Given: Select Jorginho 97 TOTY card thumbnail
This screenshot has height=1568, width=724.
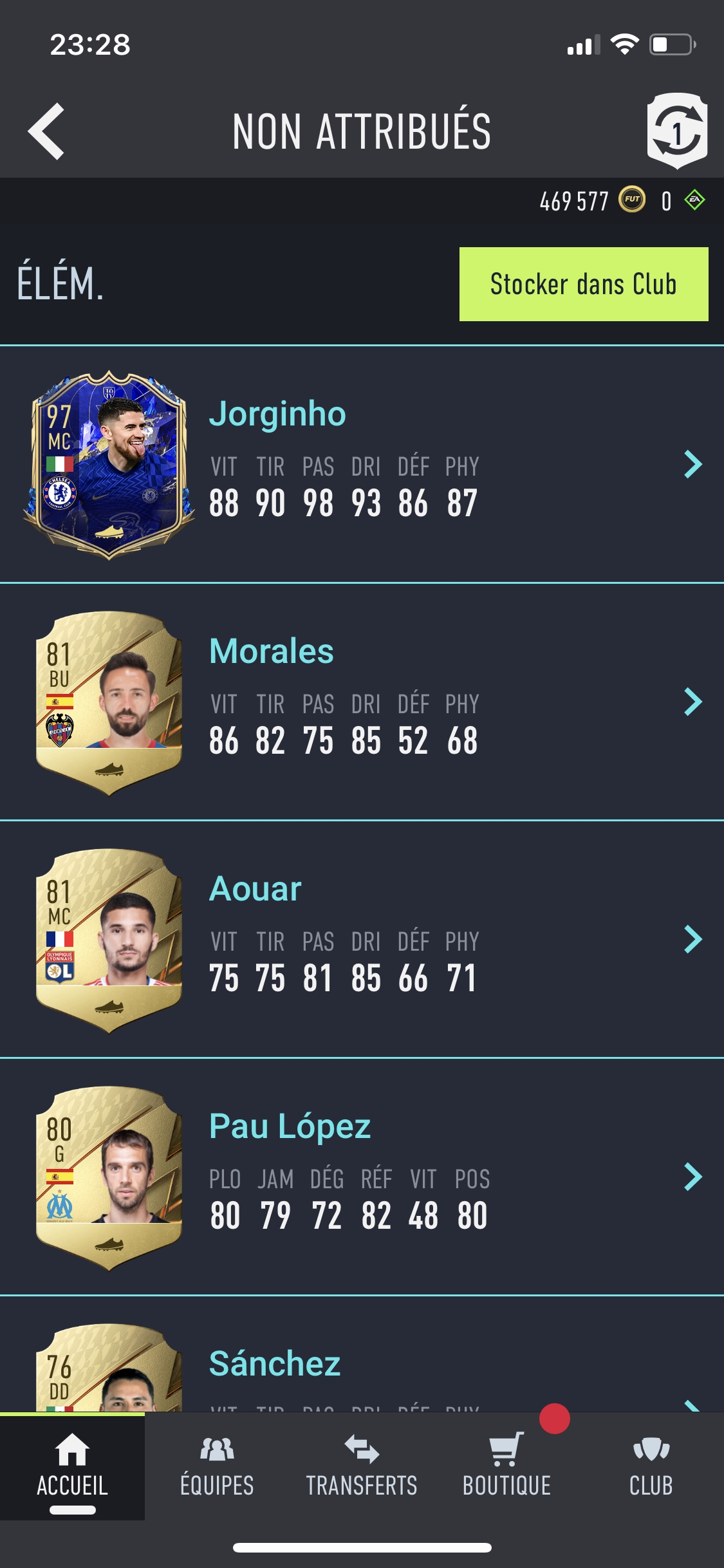Looking at the screenshot, I should click(109, 465).
